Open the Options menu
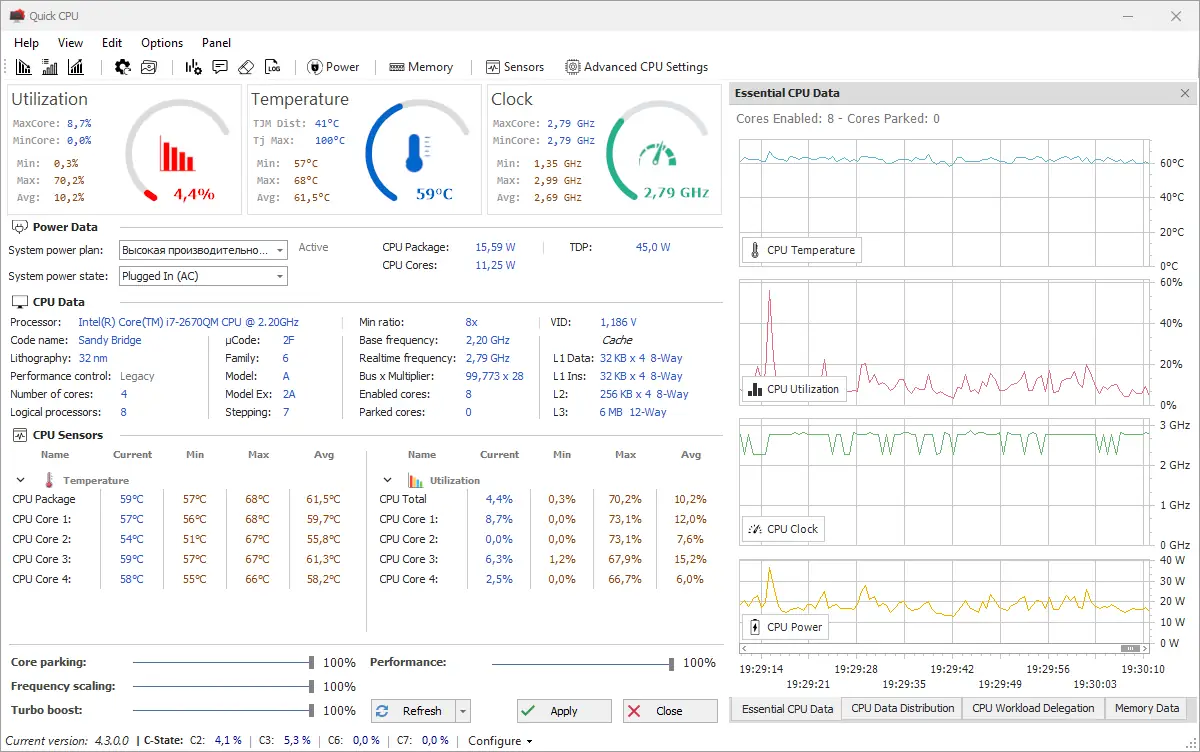The height and width of the screenshot is (752, 1200). click(x=162, y=43)
